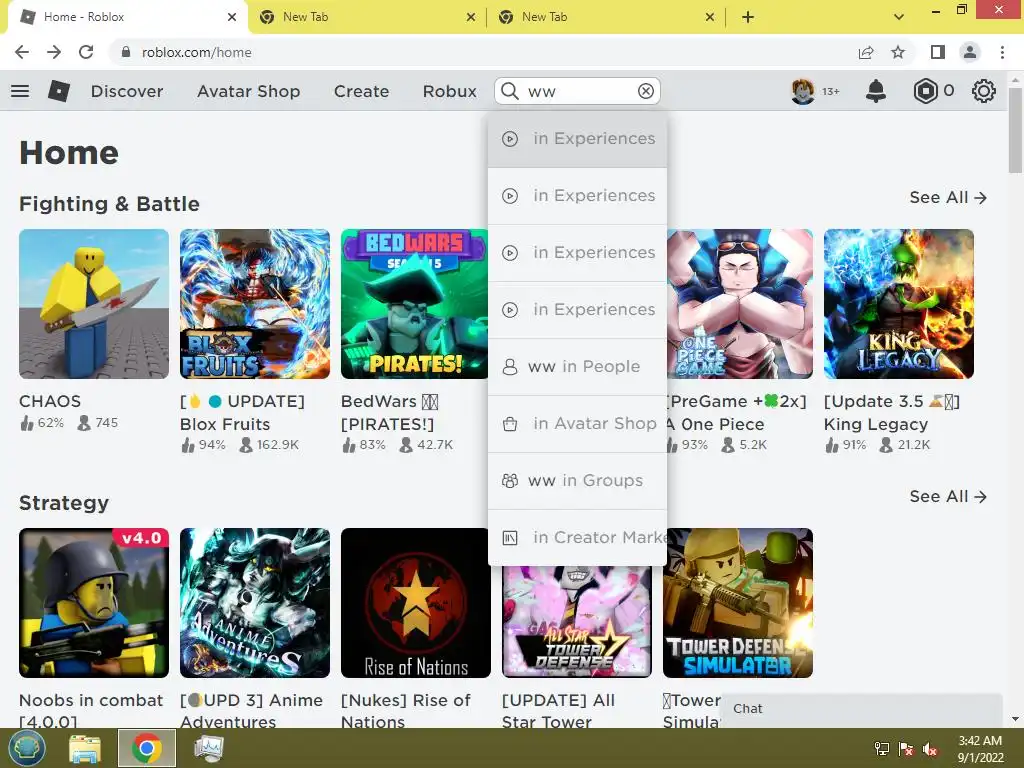Image resolution: width=1024 pixels, height=768 pixels.
Task: Reload the Roblox page
Action: click(86, 52)
